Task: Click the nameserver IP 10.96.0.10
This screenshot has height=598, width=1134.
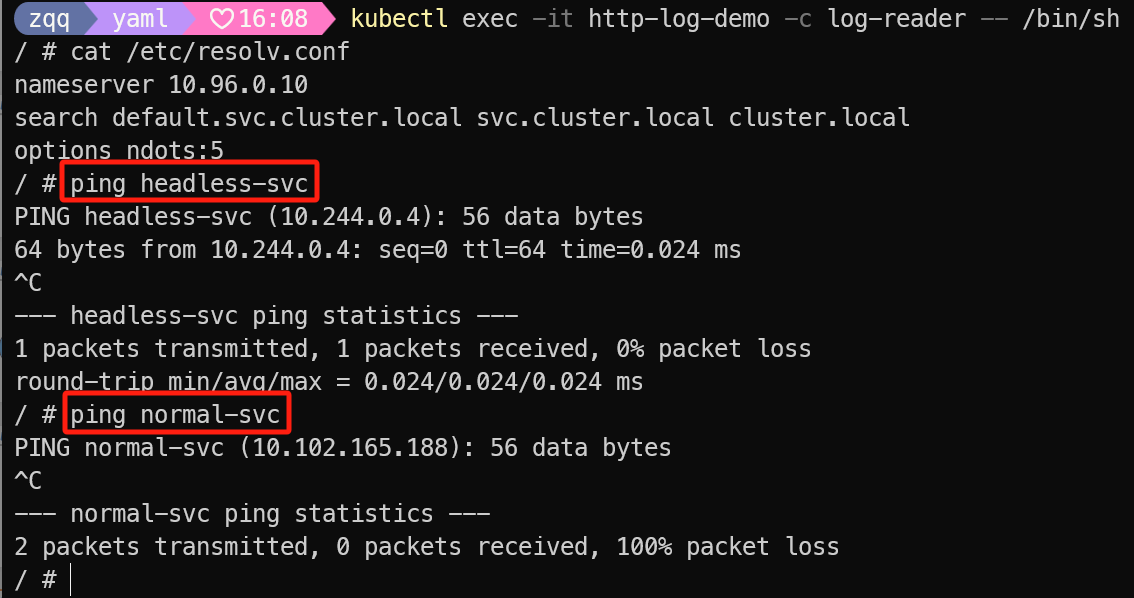Action: [238, 85]
